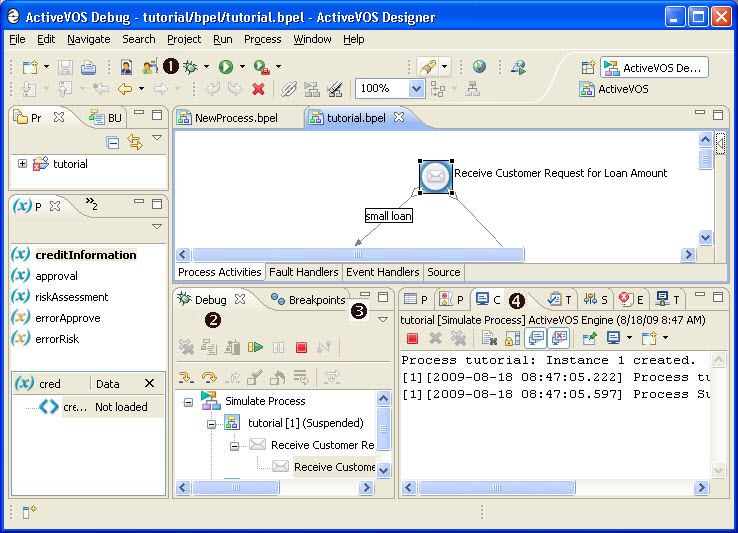Select the errorApprove variable
Screen dimensions: 738x533
pyautogui.click(x=68, y=318)
